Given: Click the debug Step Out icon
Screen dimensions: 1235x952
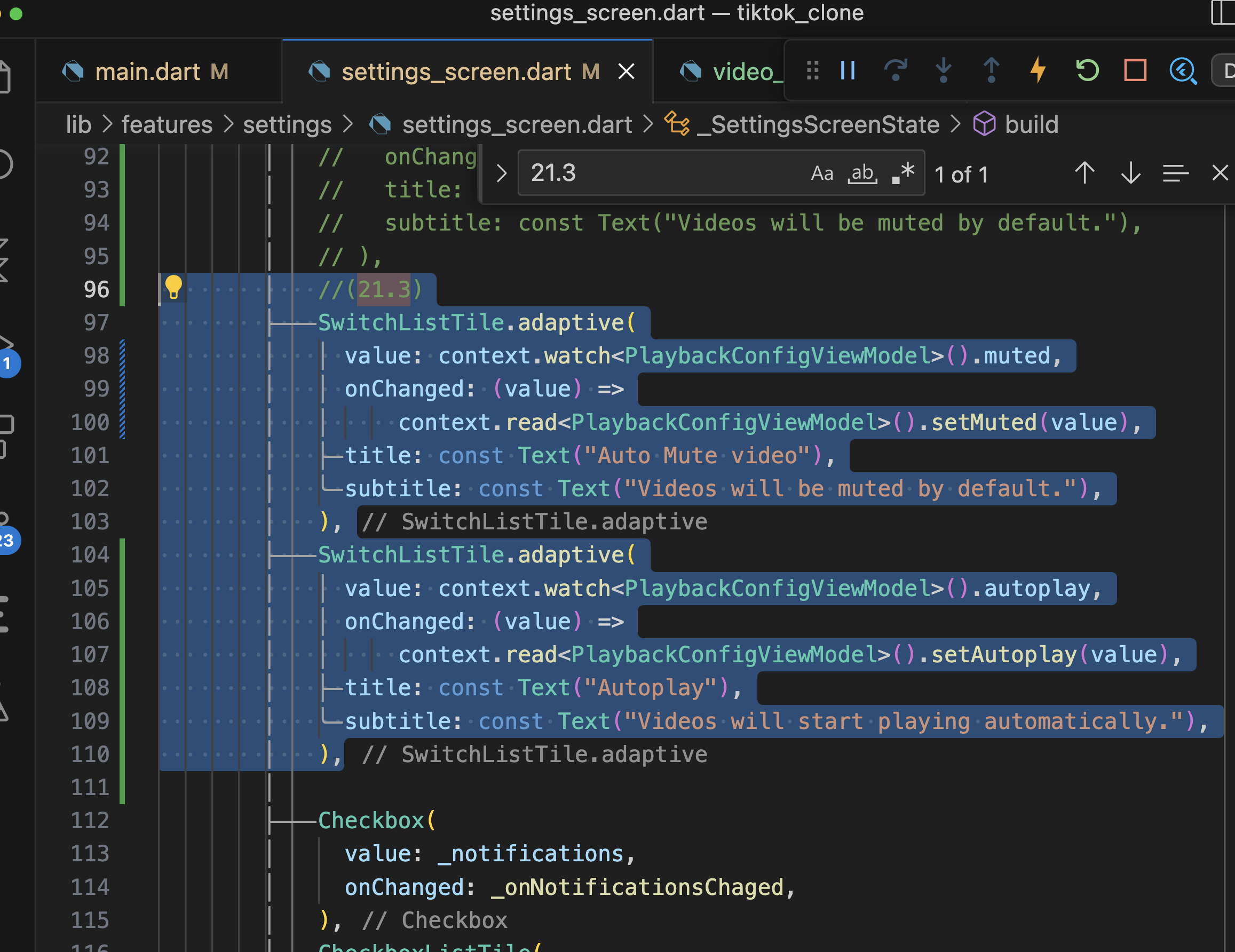Looking at the screenshot, I should point(991,70).
